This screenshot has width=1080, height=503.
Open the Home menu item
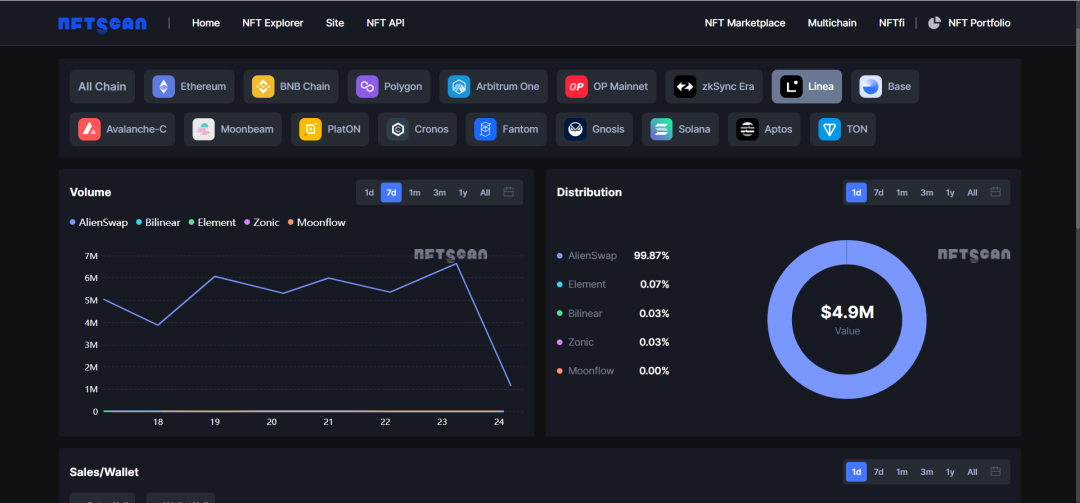tap(206, 23)
